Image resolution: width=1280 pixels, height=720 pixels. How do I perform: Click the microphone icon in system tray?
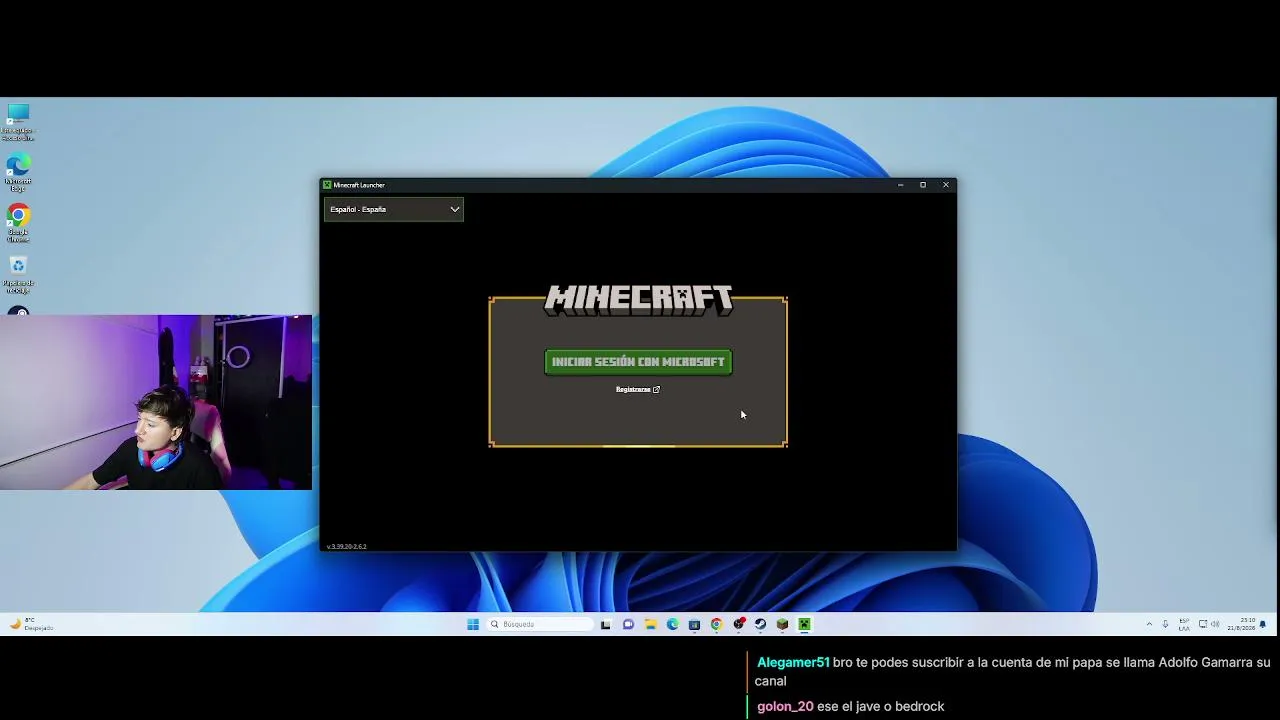tap(1165, 624)
